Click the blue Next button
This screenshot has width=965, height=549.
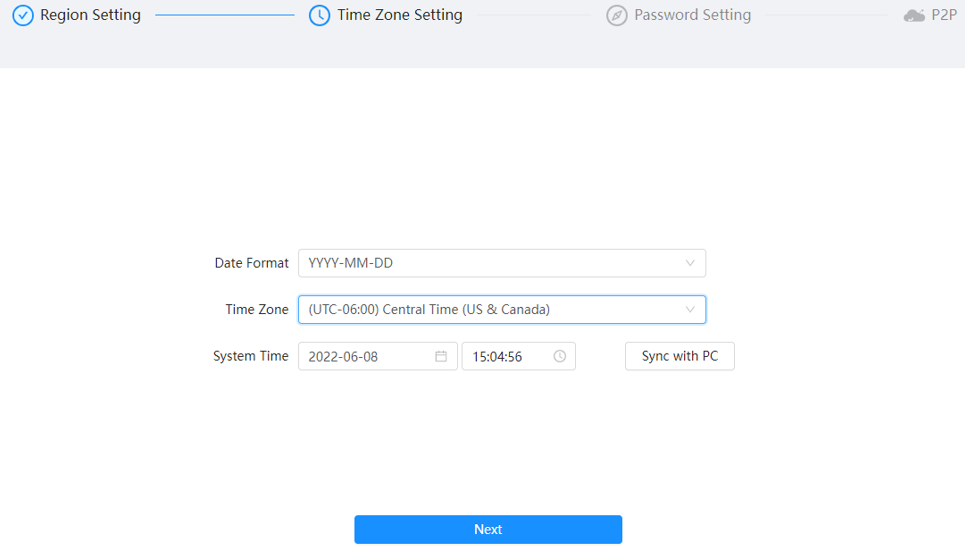pyautogui.click(x=488, y=529)
